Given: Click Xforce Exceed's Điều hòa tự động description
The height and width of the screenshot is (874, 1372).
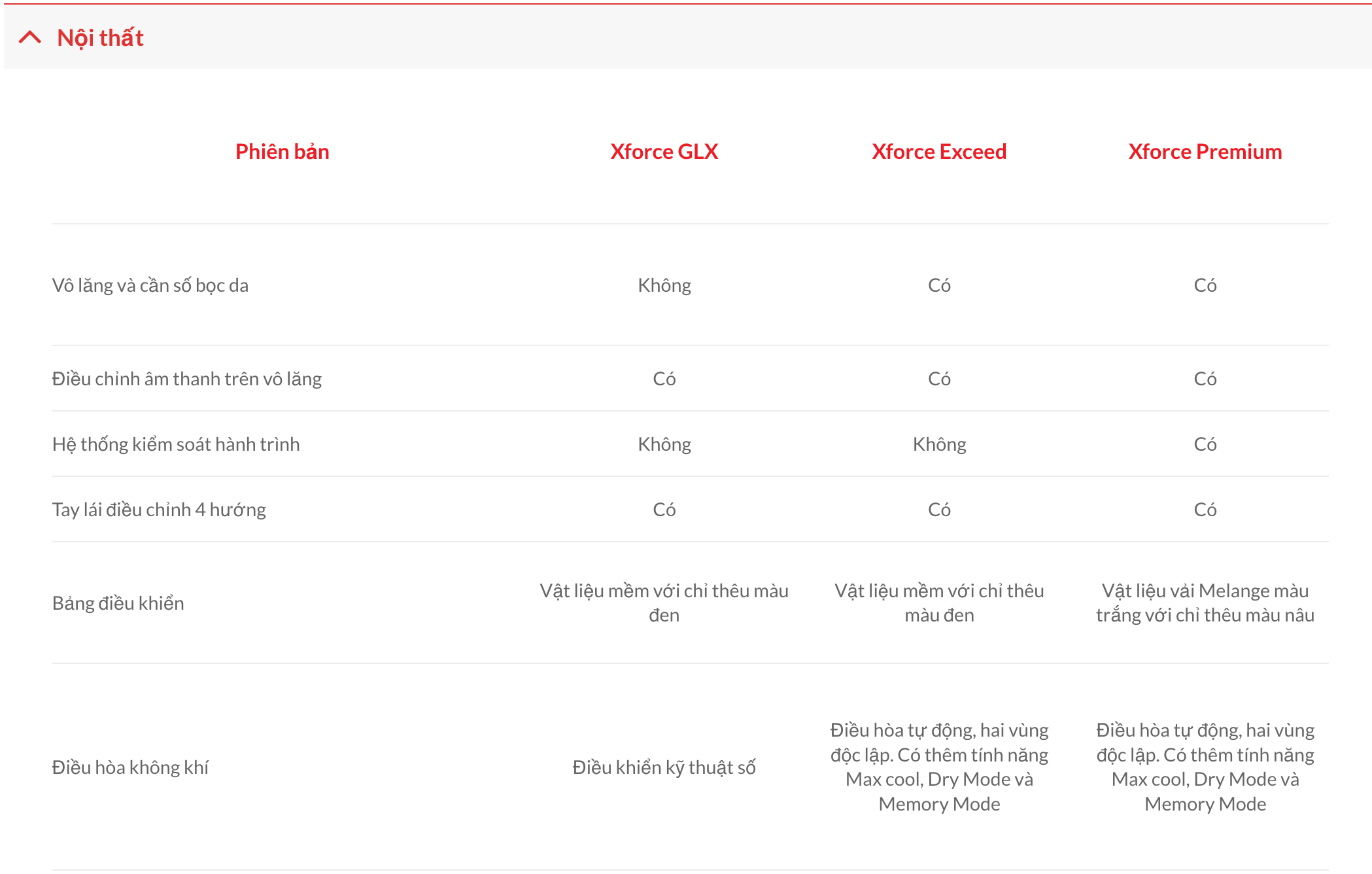Looking at the screenshot, I should (x=939, y=767).
